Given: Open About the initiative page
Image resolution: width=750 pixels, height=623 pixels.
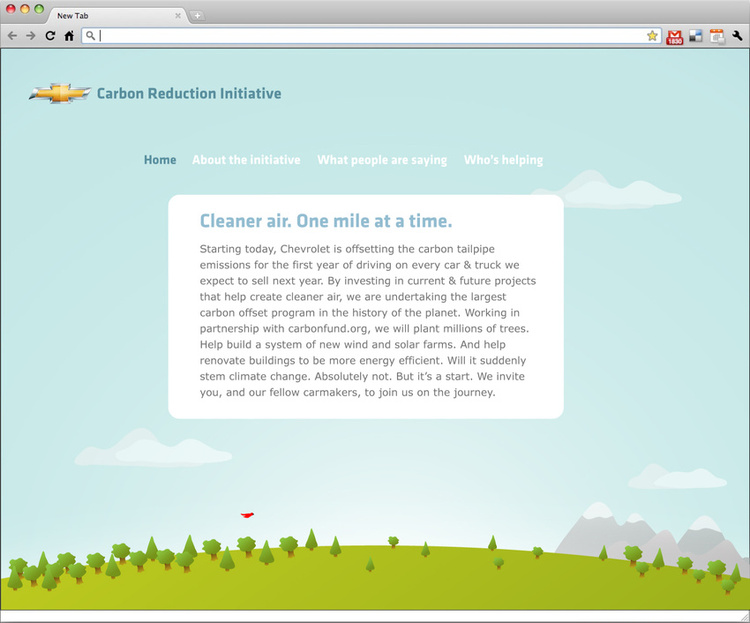Looking at the screenshot, I should click(246, 160).
